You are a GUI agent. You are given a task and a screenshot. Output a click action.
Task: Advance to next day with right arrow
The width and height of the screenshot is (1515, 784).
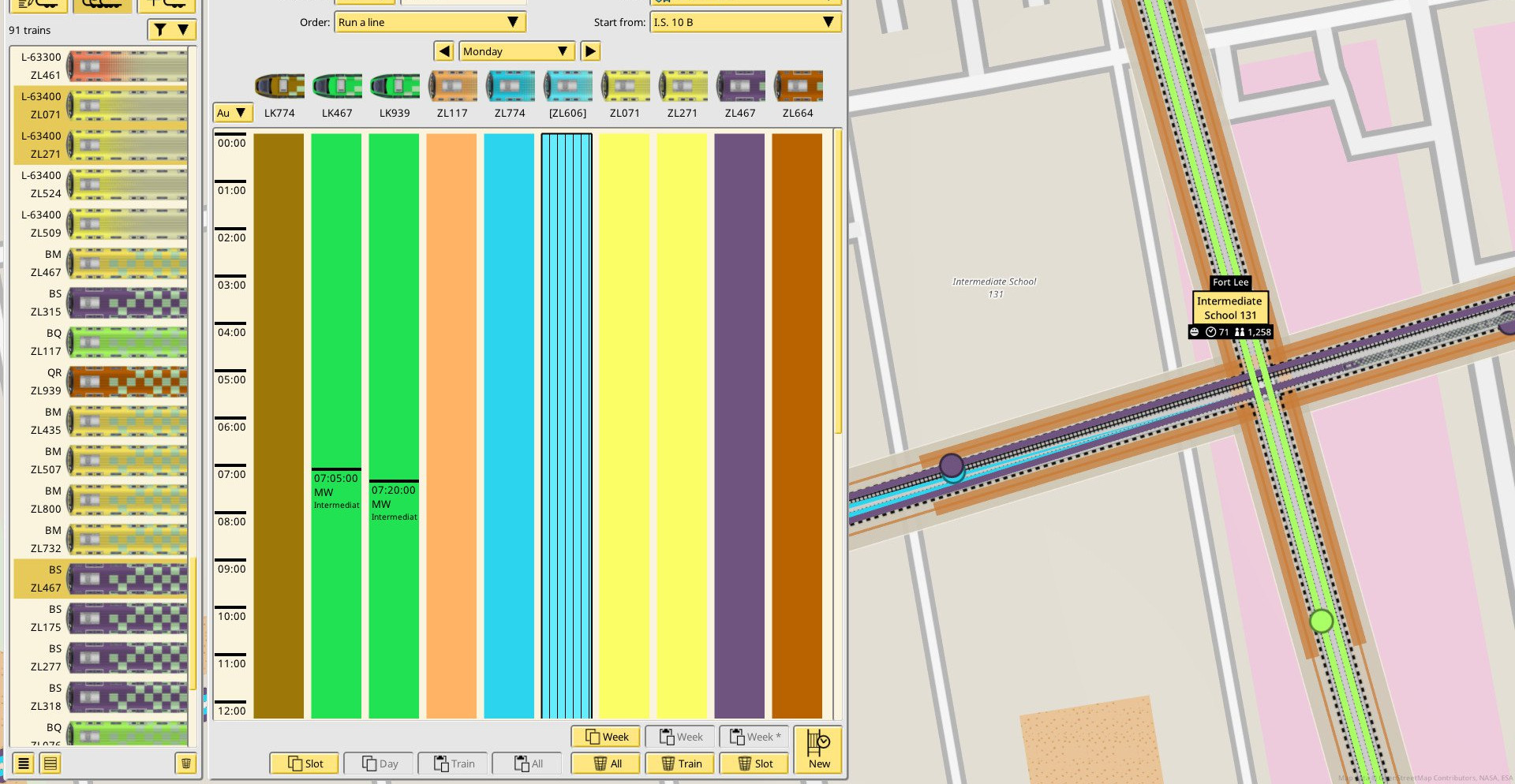(590, 51)
